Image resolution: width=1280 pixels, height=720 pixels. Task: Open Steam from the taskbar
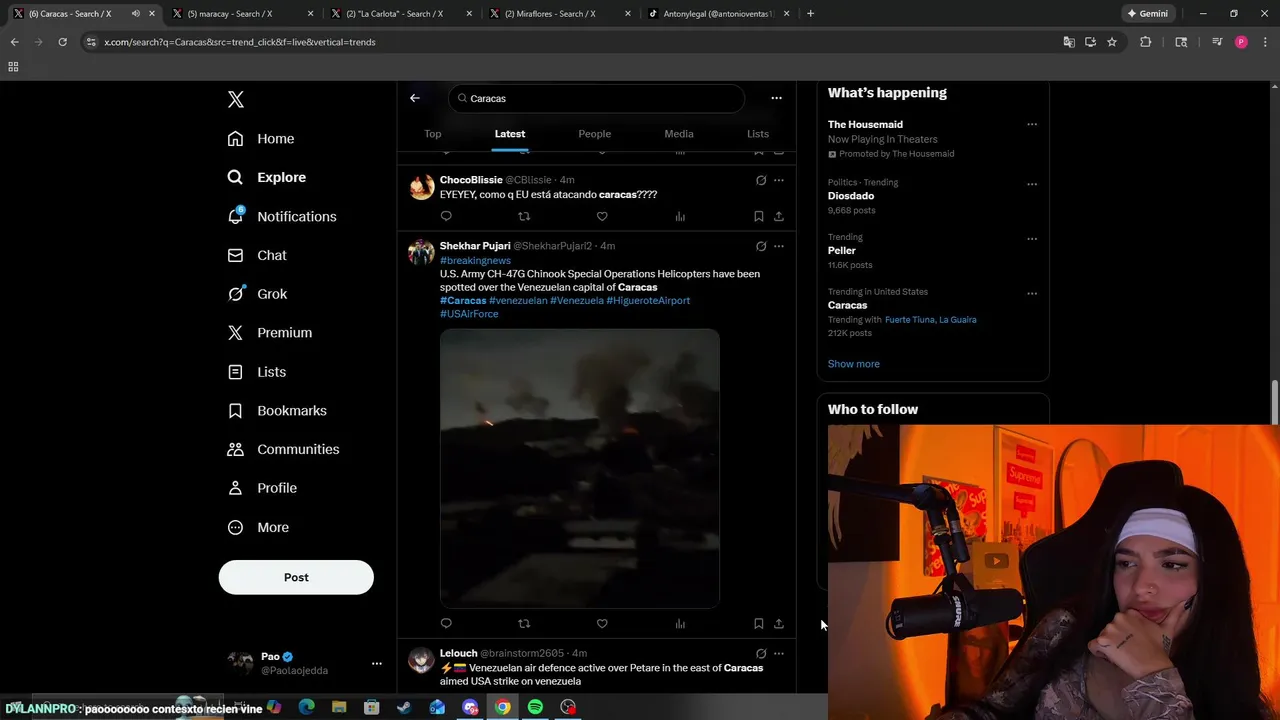(404, 707)
